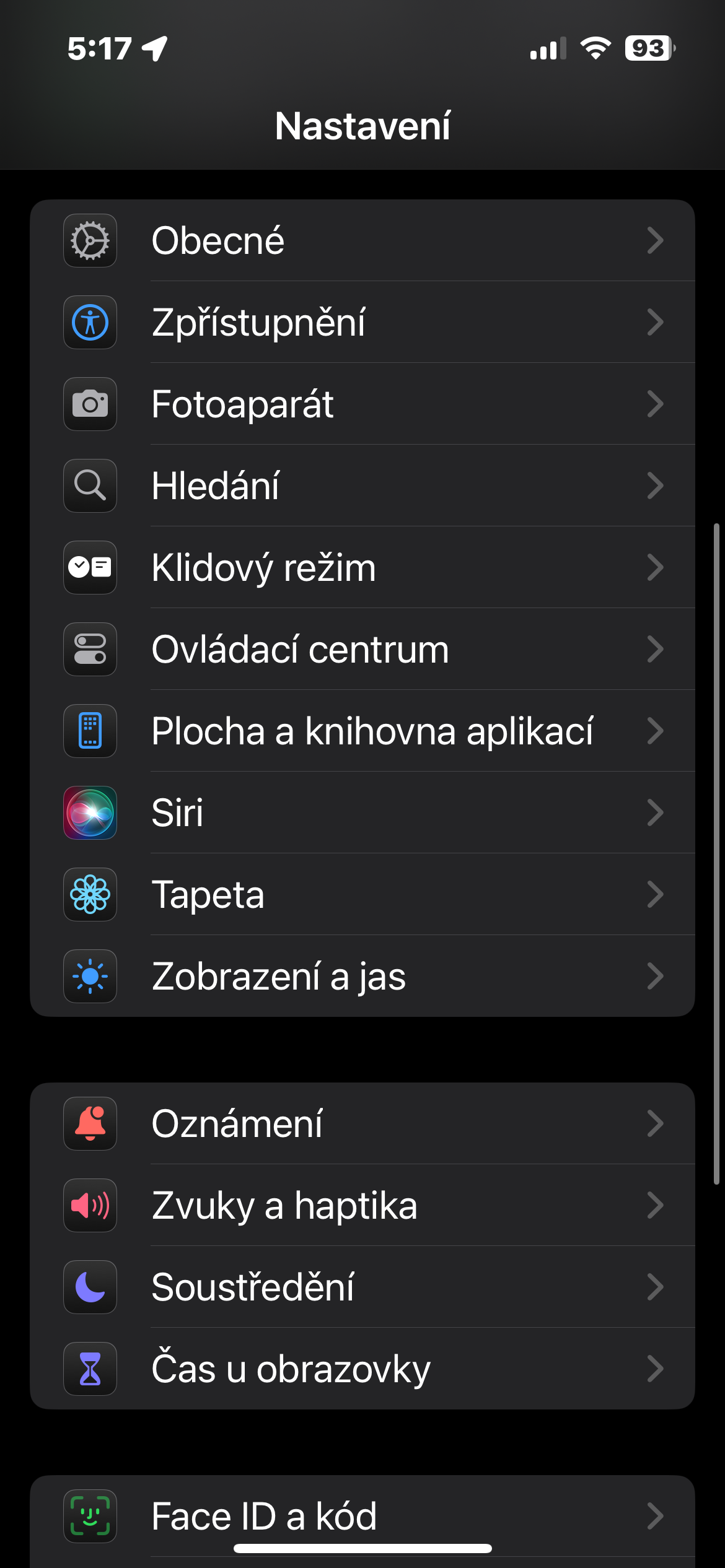
Task: Expand the Klidový režim row chevron
Action: click(655, 567)
